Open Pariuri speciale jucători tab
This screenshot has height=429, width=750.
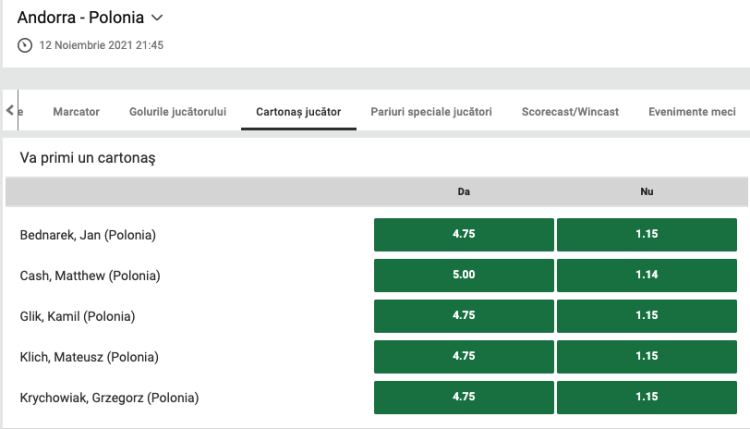[431, 112]
